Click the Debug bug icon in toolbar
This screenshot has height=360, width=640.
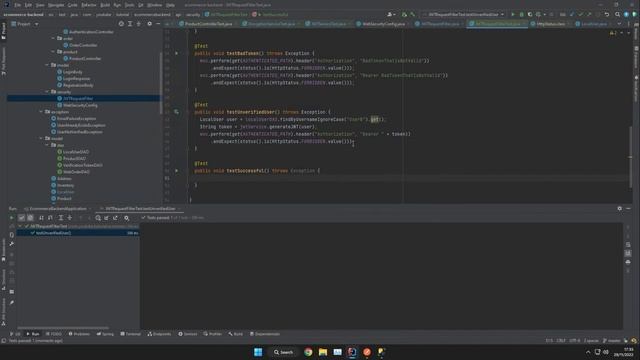pos(521,14)
